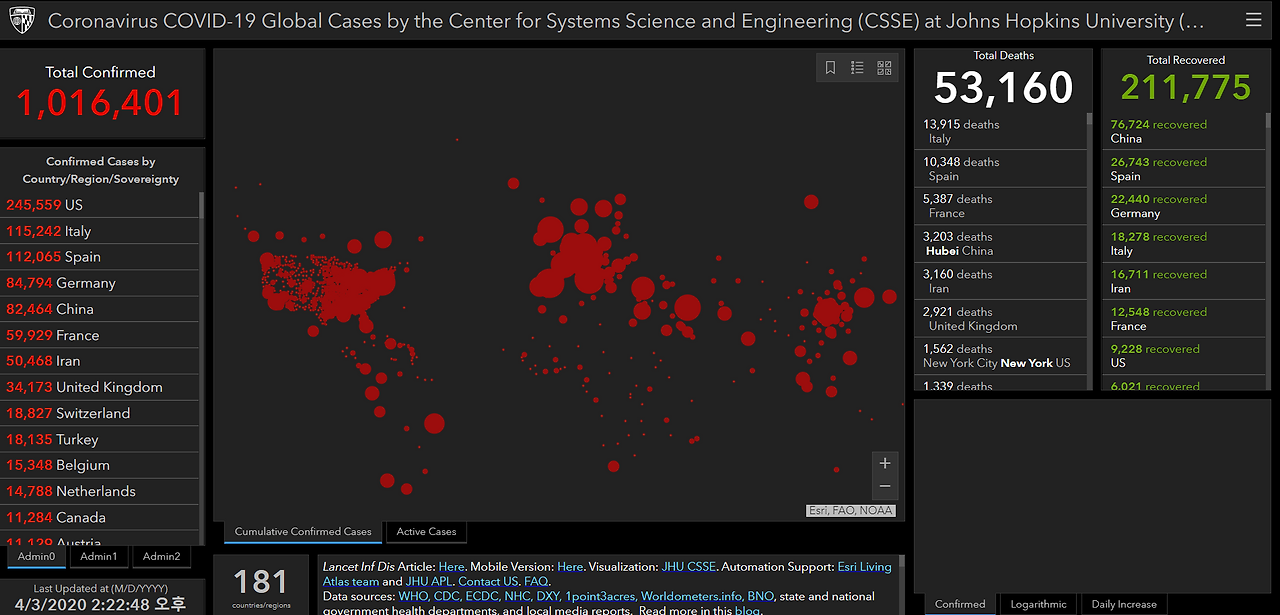Click the 18,278 recovered Italy entry
This screenshot has width=1280, height=615.
click(1186, 244)
